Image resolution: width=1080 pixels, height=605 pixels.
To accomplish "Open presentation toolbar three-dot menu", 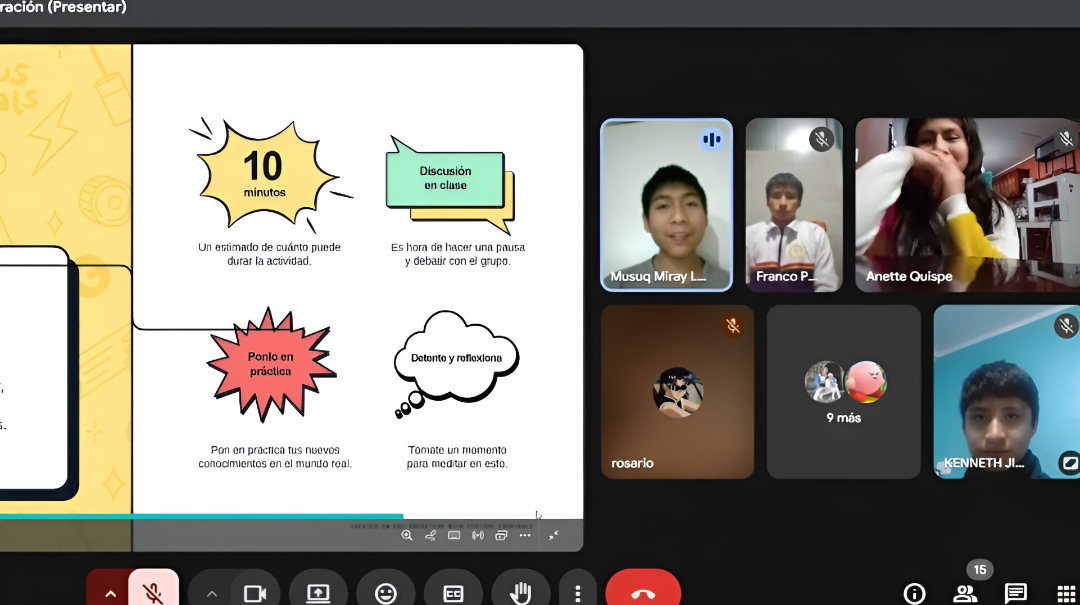I will pyautogui.click(x=525, y=535).
